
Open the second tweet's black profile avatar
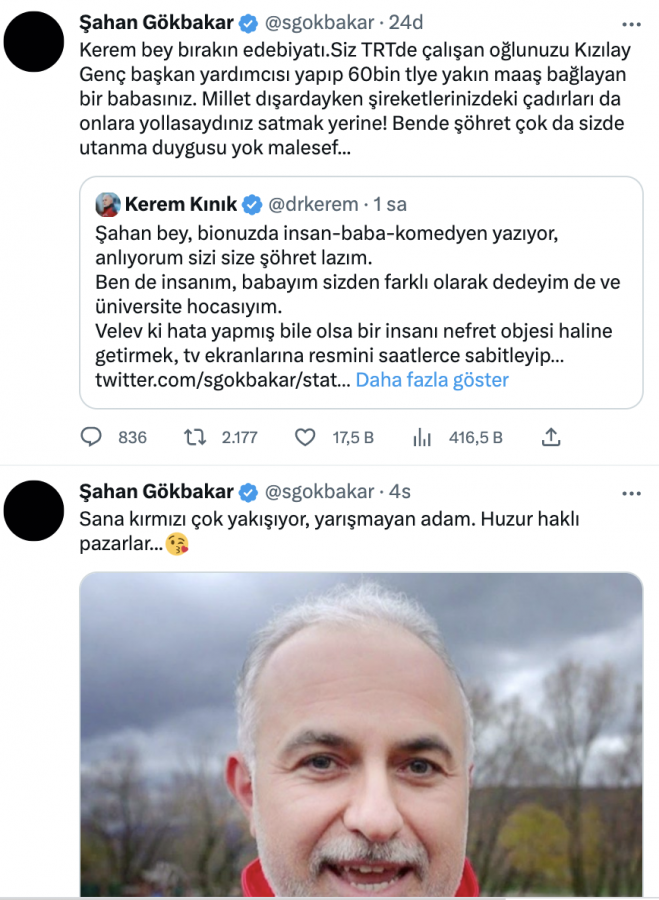click(x=34, y=510)
